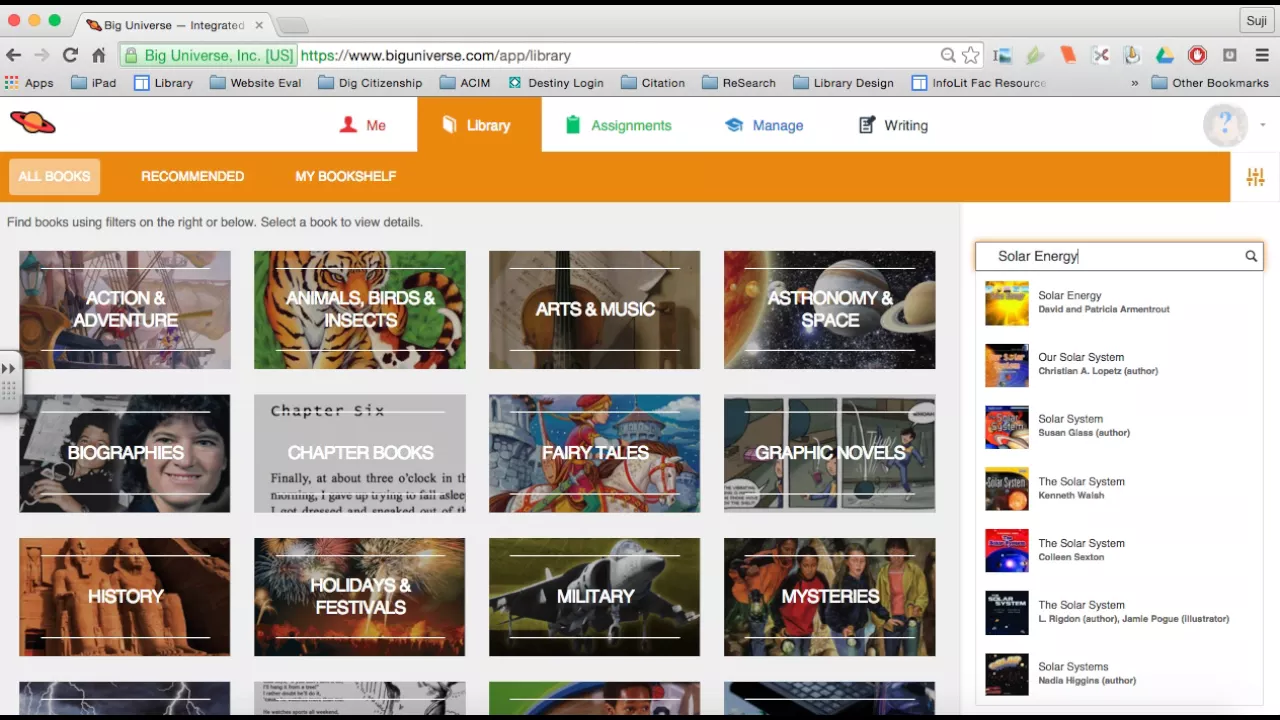The height and width of the screenshot is (720, 1280).
Task: Click the Suji profile button
Action: point(1256,20)
